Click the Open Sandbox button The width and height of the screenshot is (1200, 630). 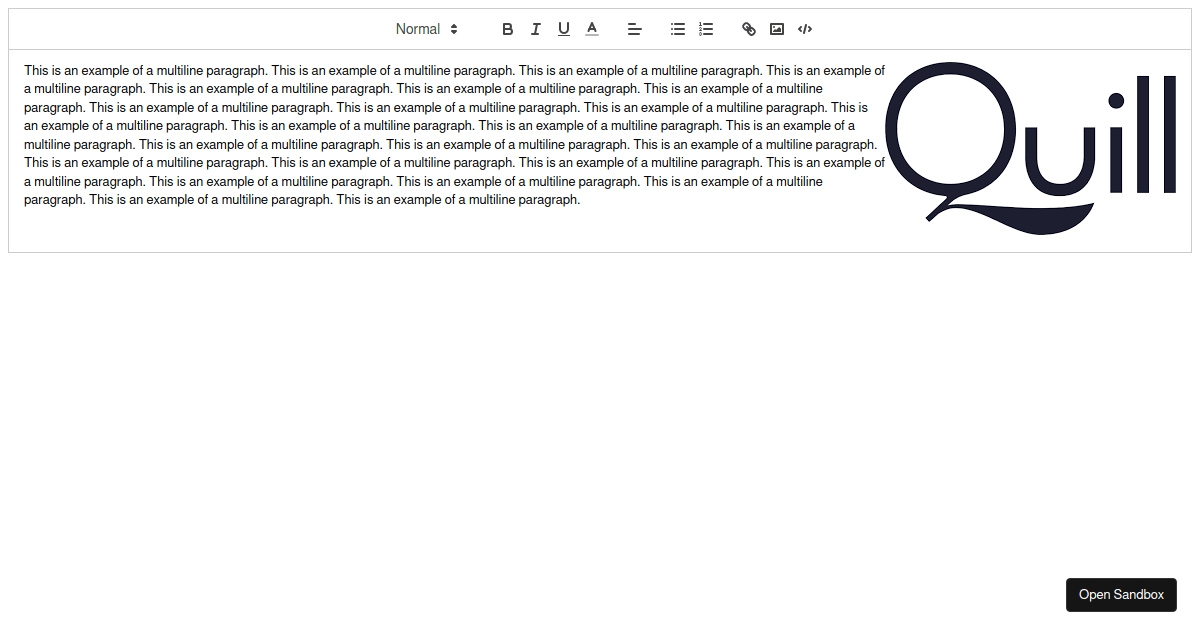1121,595
